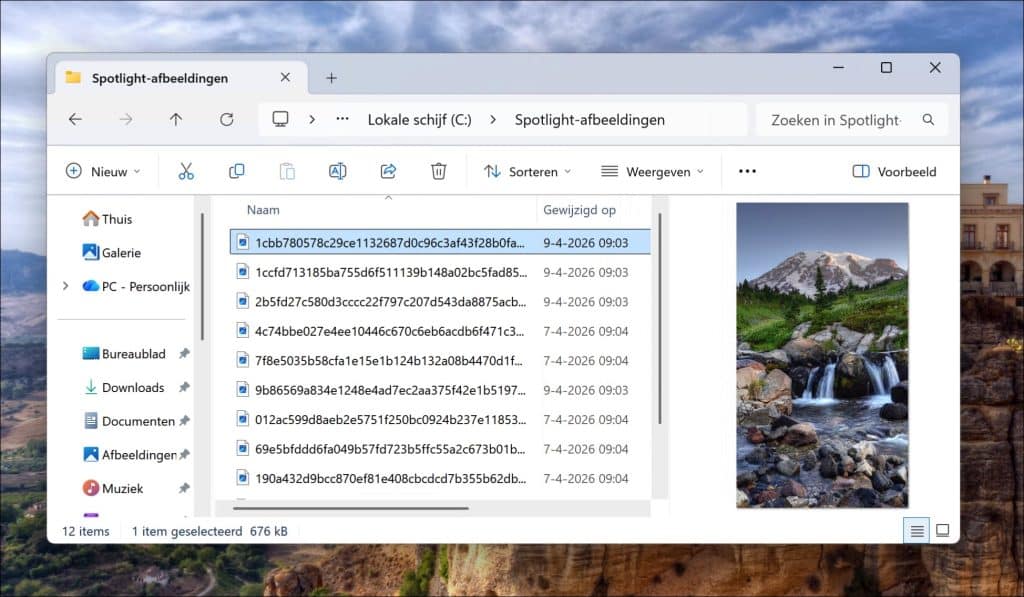Cut the selected file using scissors icon

pyautogui.click(x=186, y=171)
